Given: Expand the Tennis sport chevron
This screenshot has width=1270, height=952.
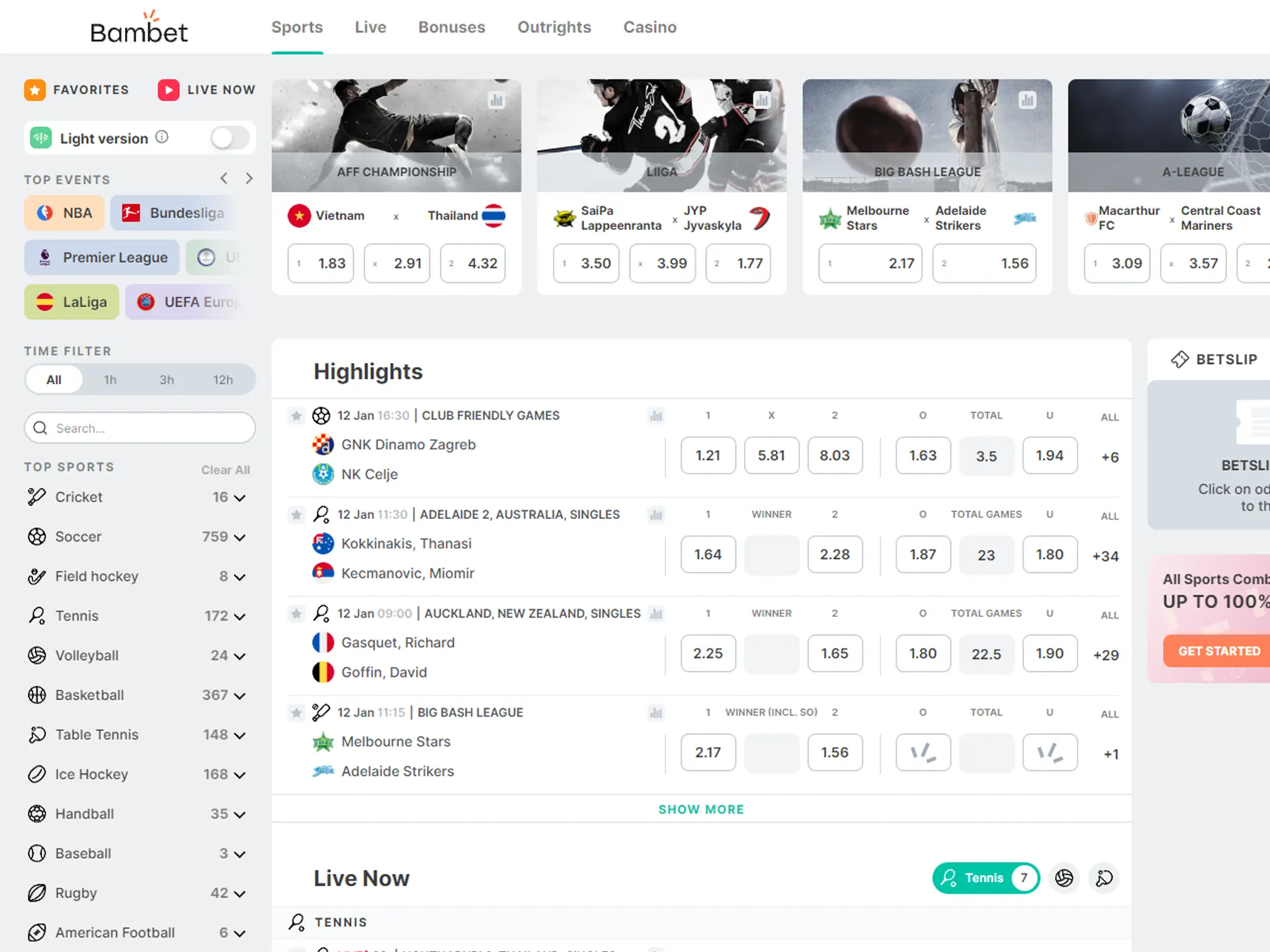Looking at the screenshot, I should pyautogui.click(x=239, y=617).
